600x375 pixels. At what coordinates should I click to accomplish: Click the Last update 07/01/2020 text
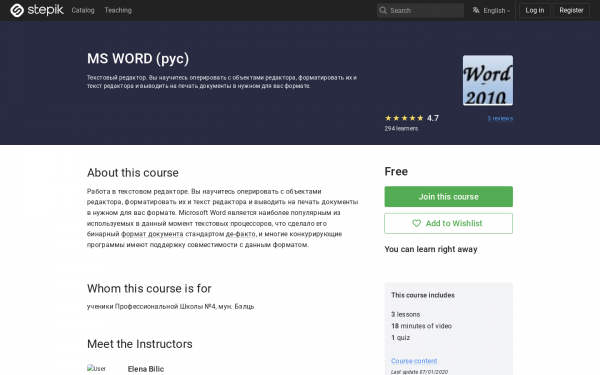click(x=419, y=372)
